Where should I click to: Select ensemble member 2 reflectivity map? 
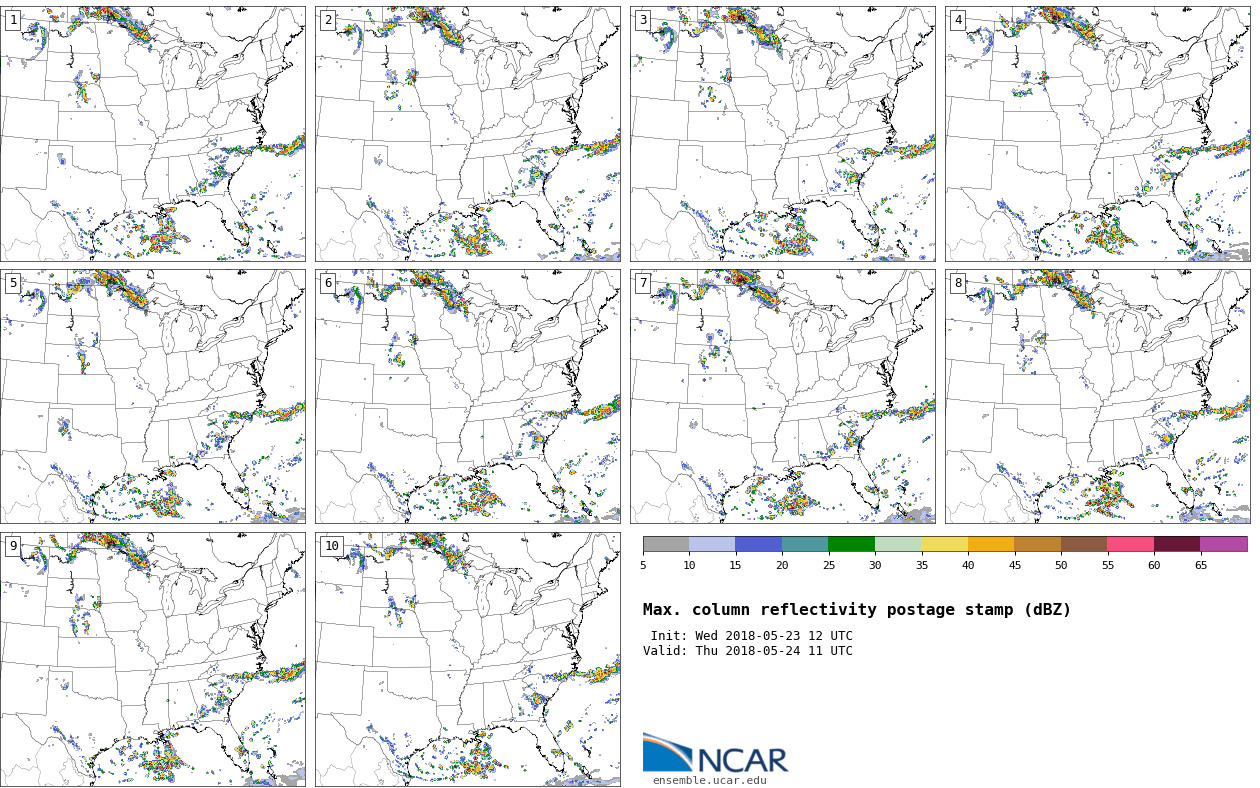tap(467, 134)
